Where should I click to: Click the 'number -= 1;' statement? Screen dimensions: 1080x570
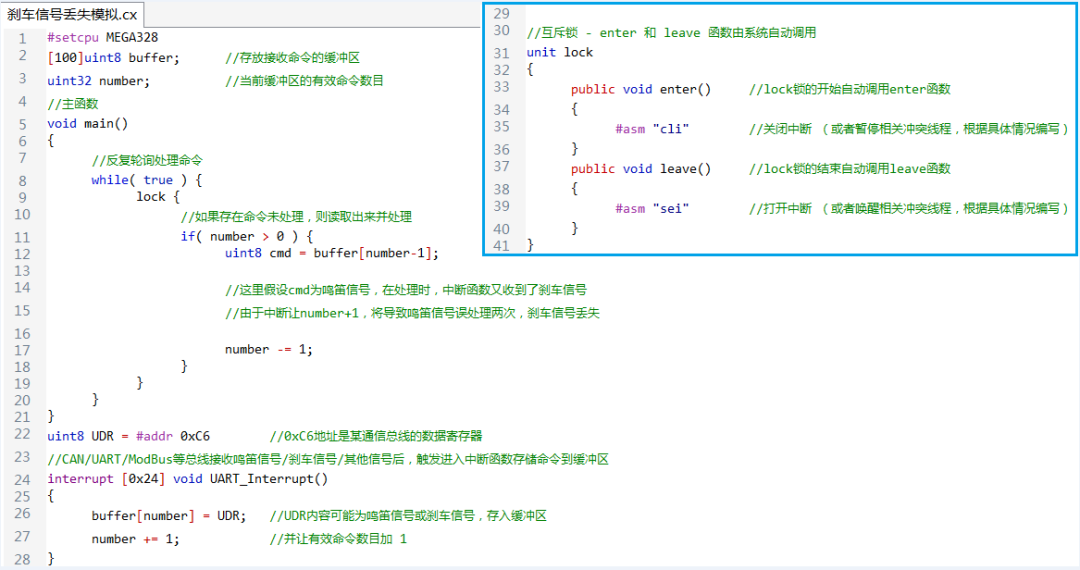pos(269,350)
